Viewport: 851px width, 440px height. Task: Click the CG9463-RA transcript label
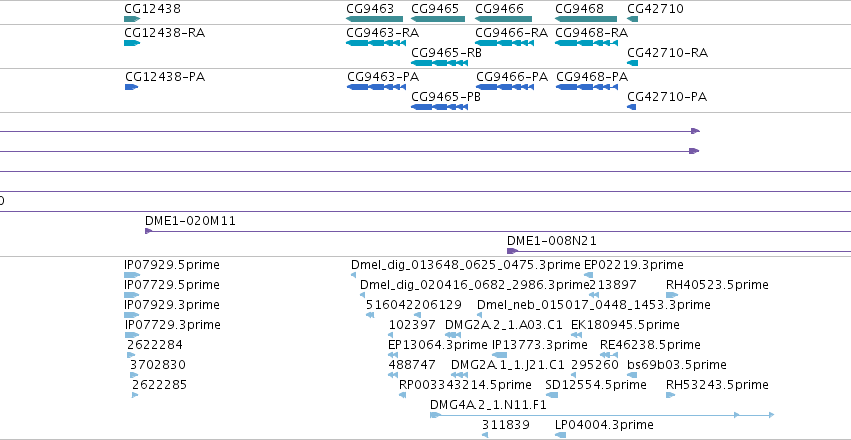[x=383, y=33]
